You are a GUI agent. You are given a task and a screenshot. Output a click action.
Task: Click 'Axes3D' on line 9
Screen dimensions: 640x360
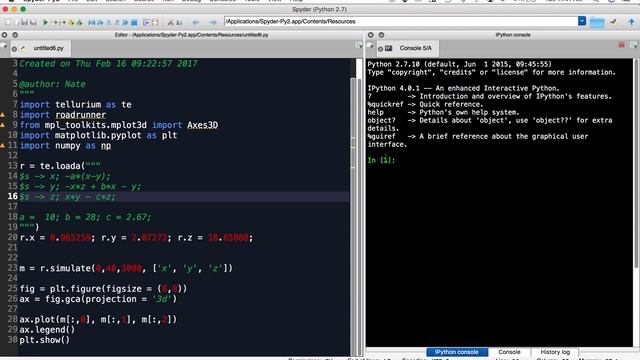pyautogui.click(x=202, y=125)
